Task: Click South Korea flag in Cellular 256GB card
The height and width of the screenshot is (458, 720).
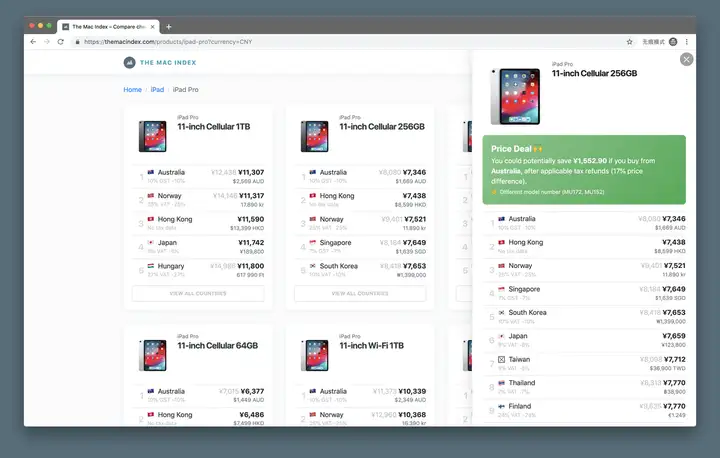Action: (313, 266)
